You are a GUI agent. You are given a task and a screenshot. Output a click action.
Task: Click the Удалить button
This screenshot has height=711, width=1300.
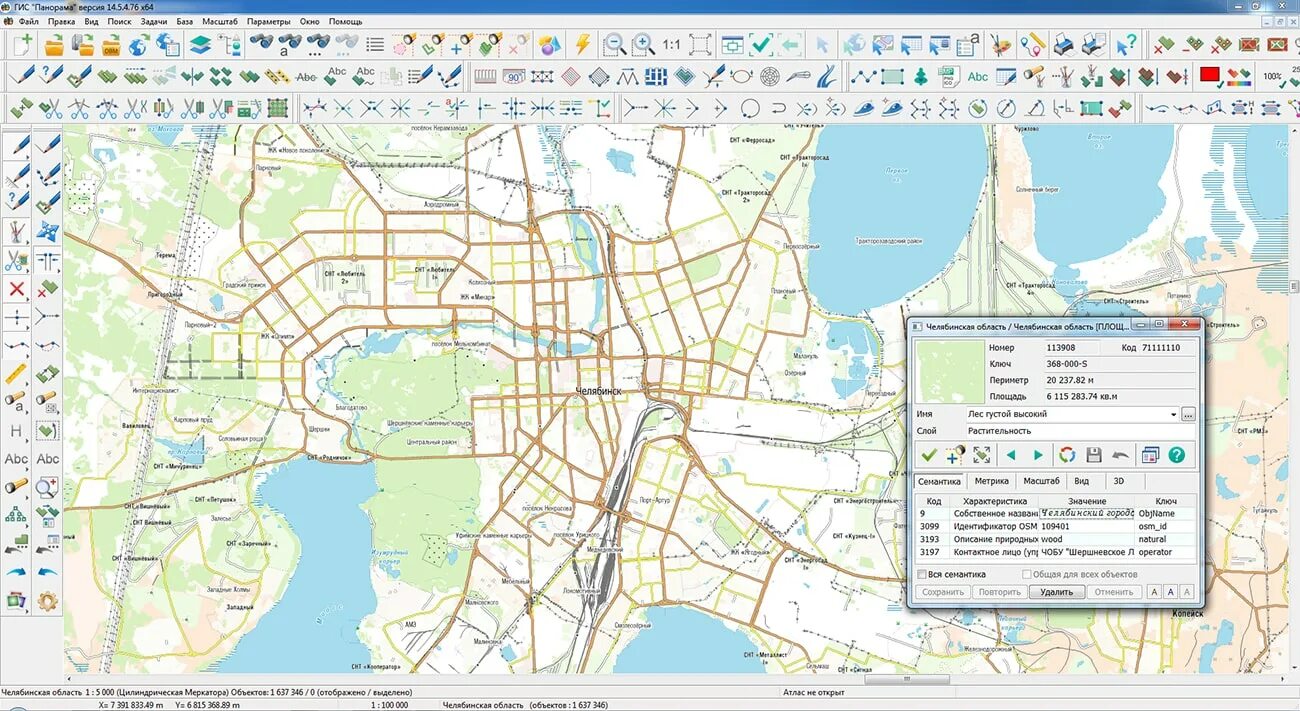(x=1056, y=592)
